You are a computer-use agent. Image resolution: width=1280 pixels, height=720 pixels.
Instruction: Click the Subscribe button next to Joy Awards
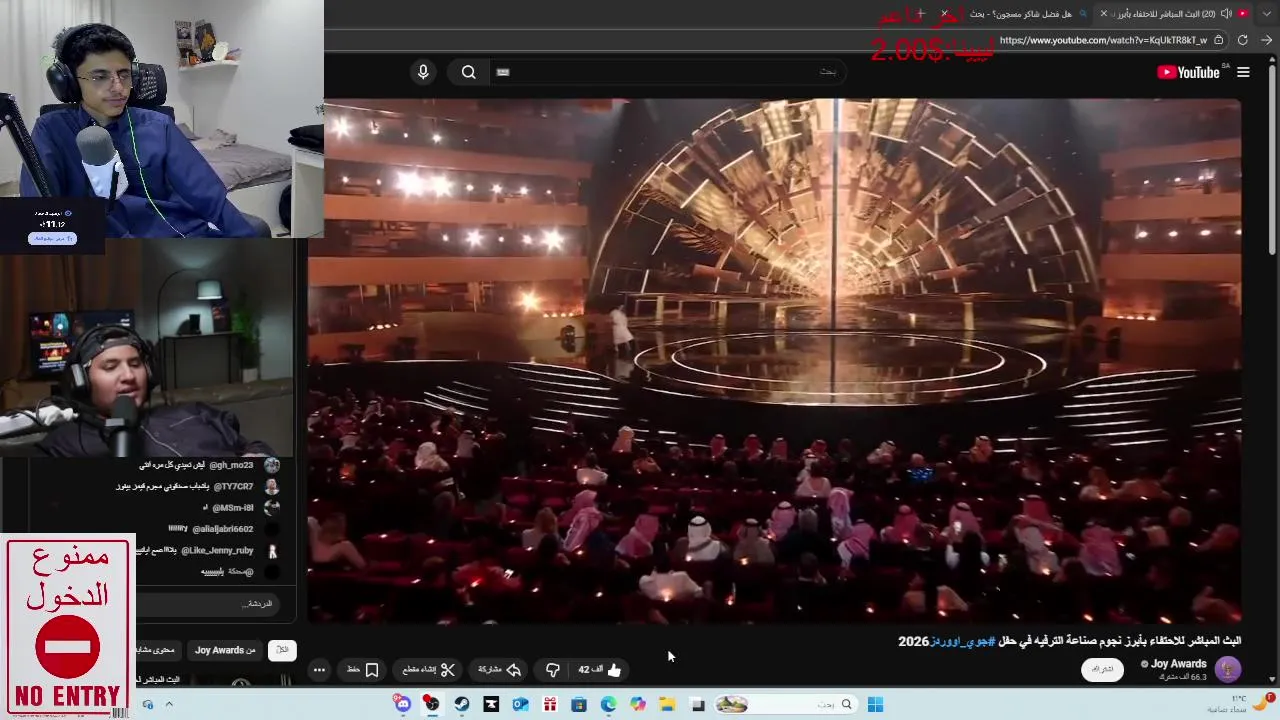click(x=1102, y=670)
